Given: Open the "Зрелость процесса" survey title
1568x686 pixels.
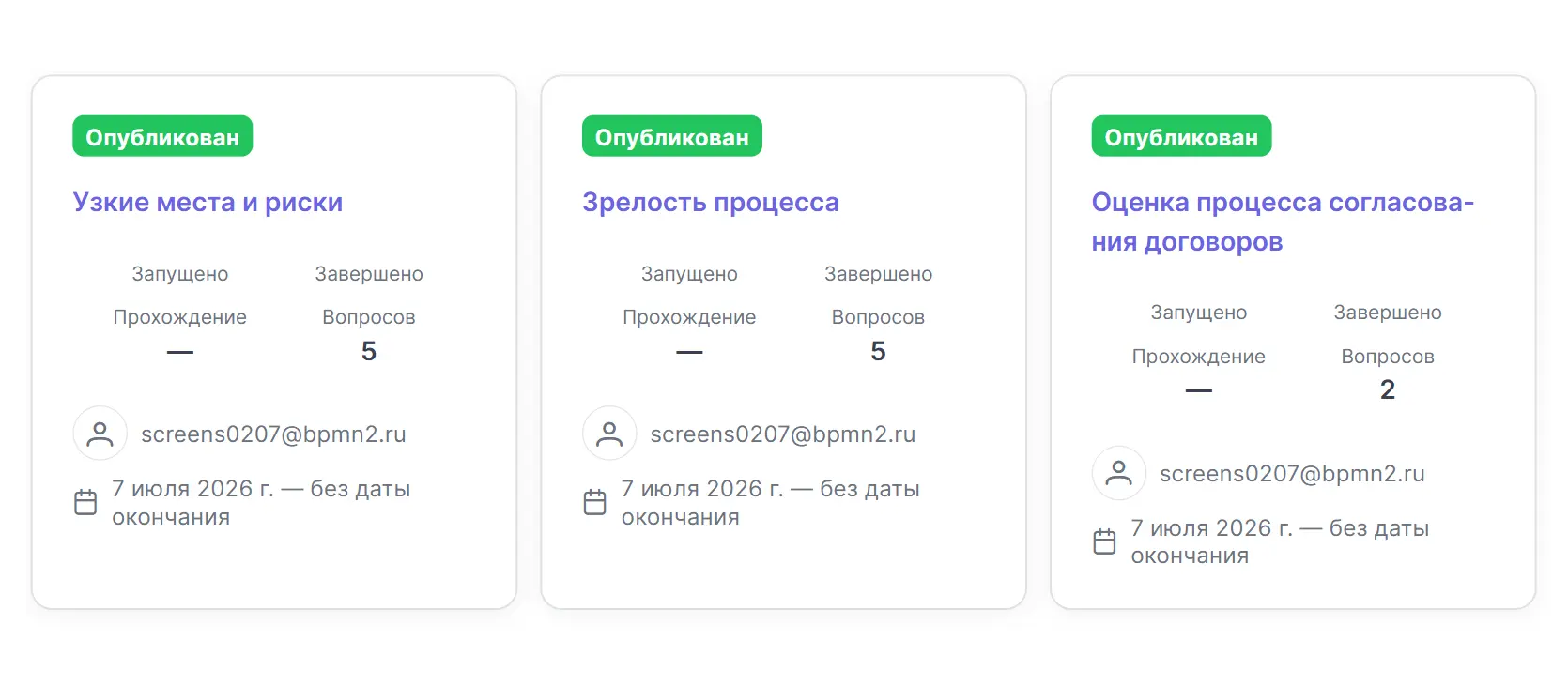Looking at the screenshot, I should (711, 203).
